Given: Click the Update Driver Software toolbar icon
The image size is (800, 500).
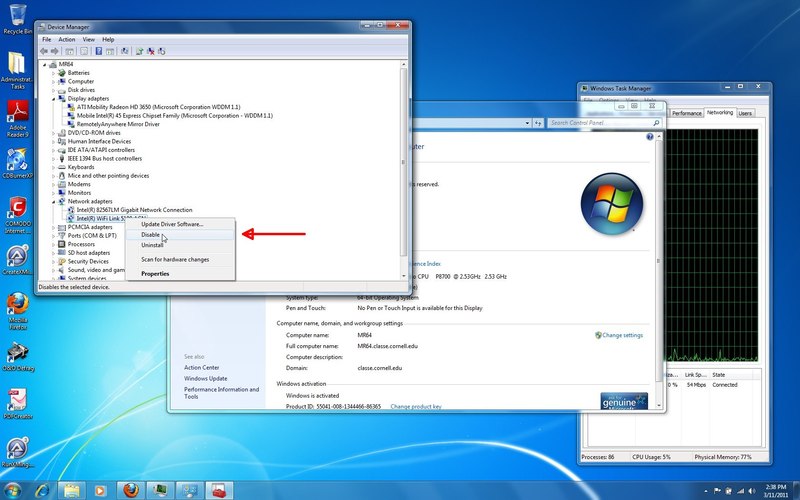Looking at the screenshot, I should tap(139, 51).
